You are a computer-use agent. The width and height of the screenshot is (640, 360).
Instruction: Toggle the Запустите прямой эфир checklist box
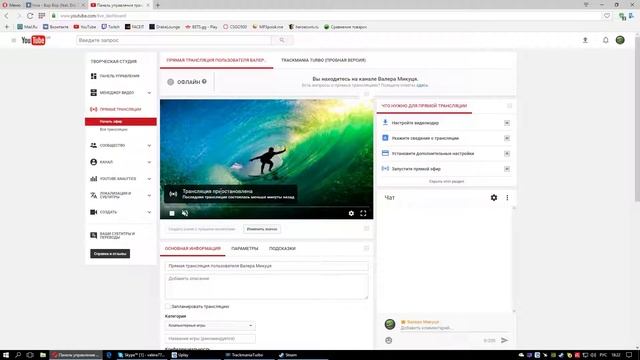[x=507, y=169]
